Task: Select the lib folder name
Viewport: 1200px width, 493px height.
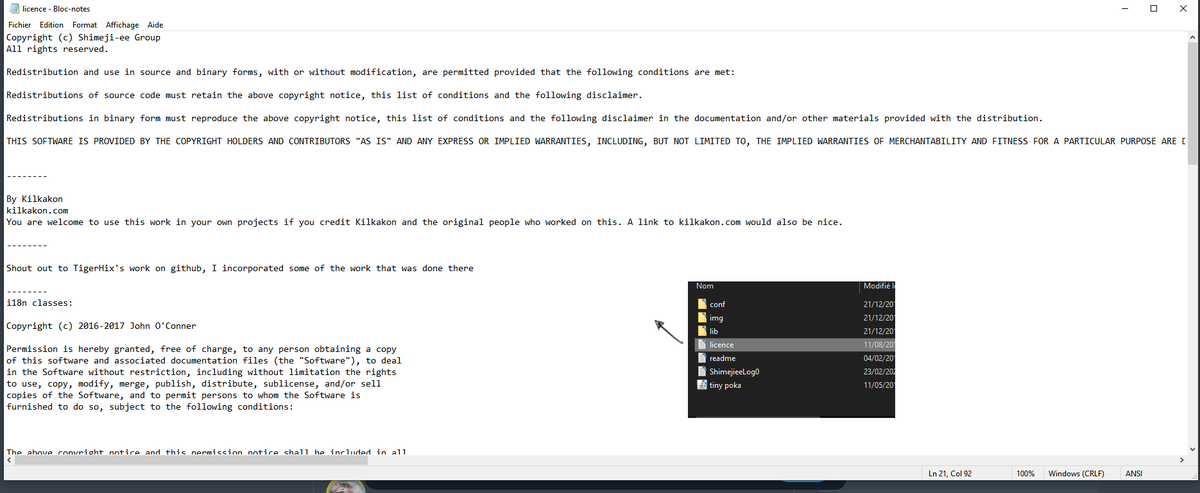Action: pos(714,330)
